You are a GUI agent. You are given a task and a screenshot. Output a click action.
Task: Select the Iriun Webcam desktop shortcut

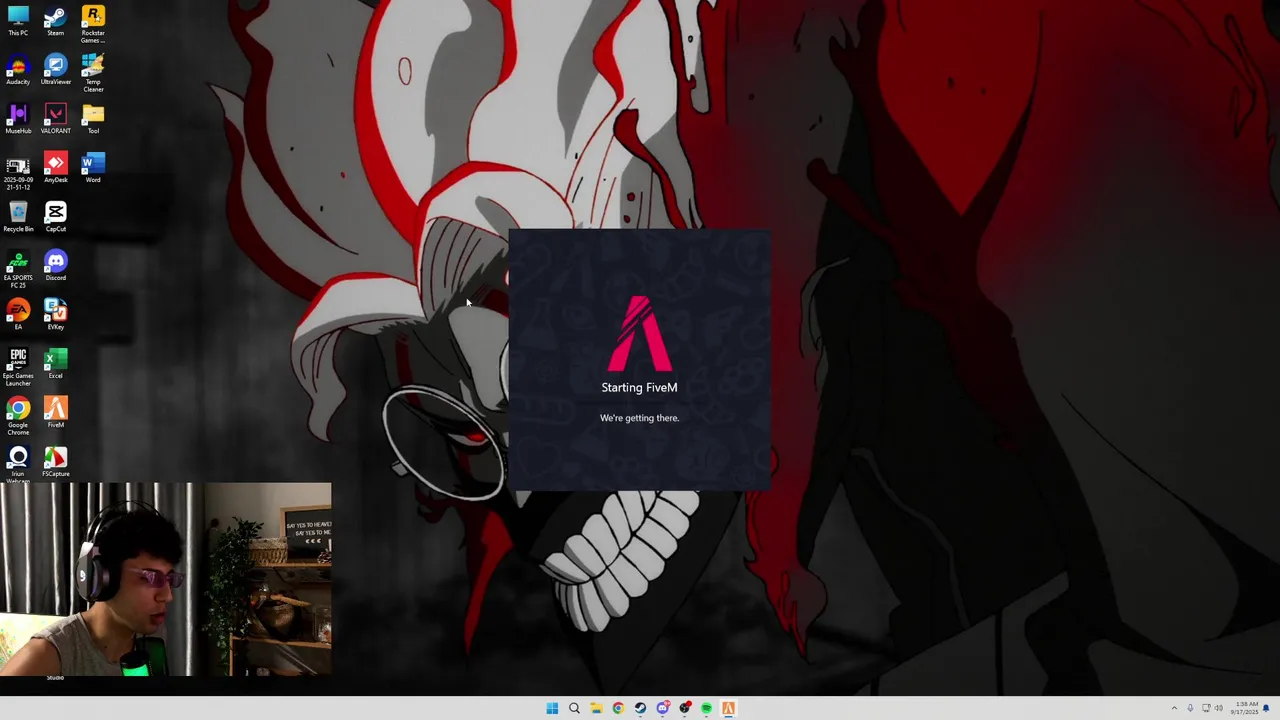coord(18,464)
